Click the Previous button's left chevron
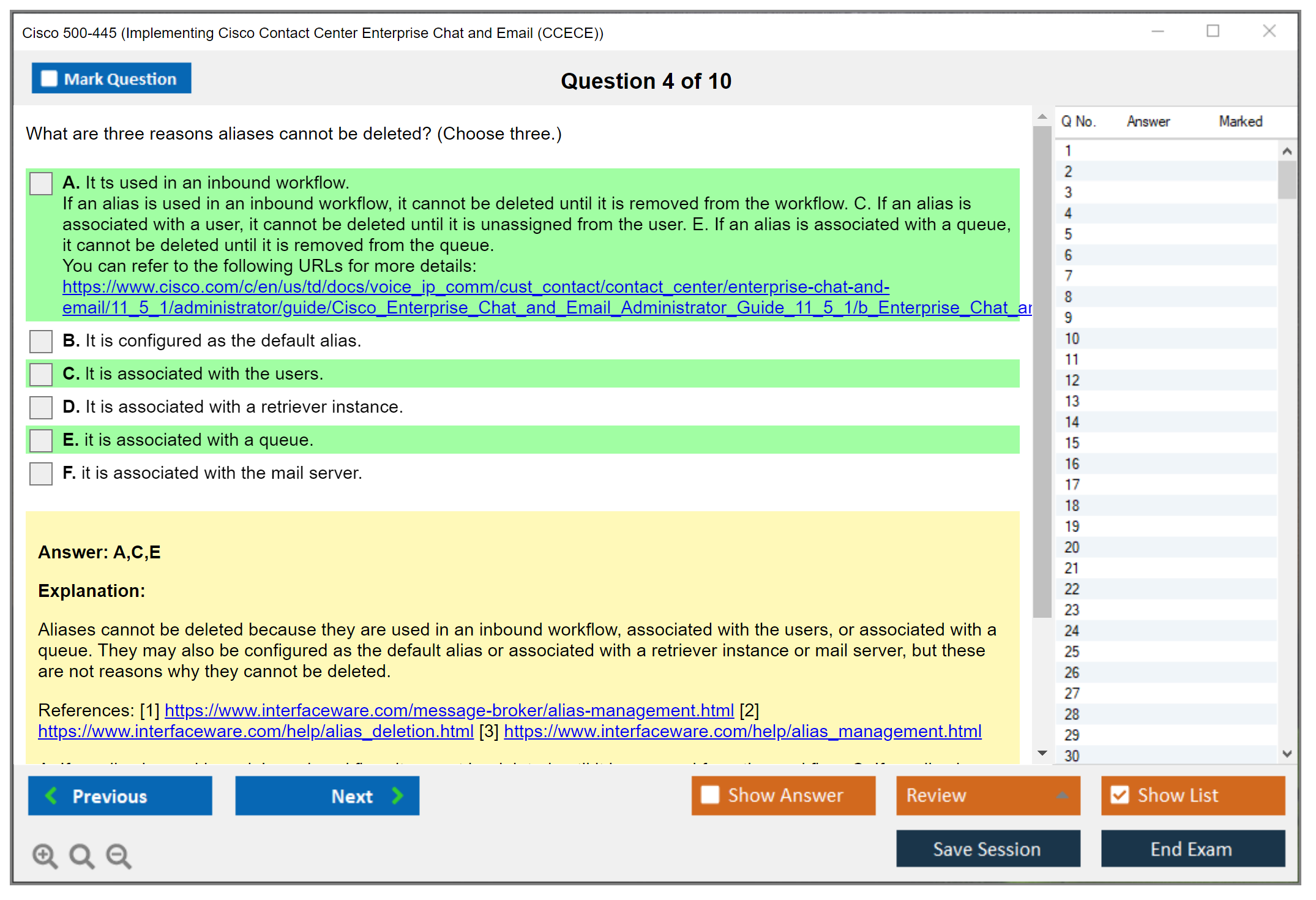Image resolution: width=1316 pixels, height=900 pixels. coord(51,795)
